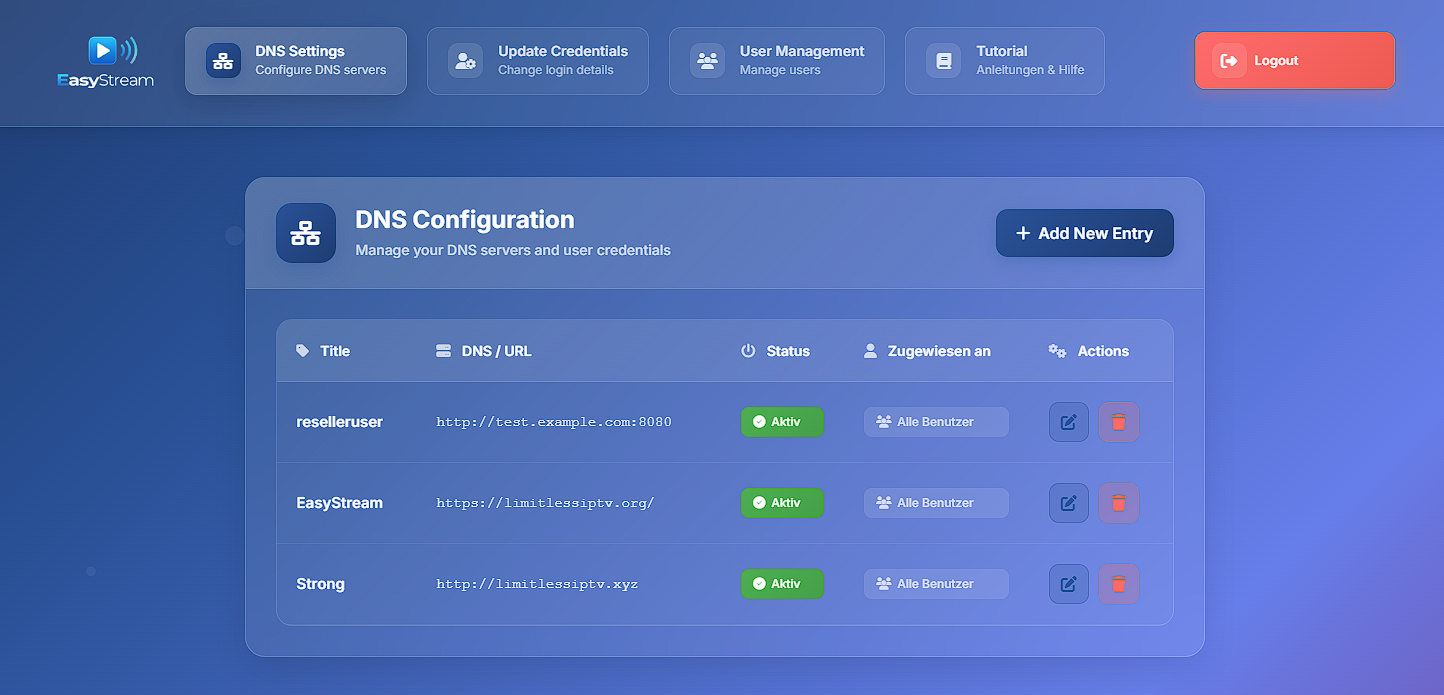Viewport: 1444px width, 695px height.
Task: Click URL http://test.example.com:8080
Action: pyautogui.click(x=554, y=422)
